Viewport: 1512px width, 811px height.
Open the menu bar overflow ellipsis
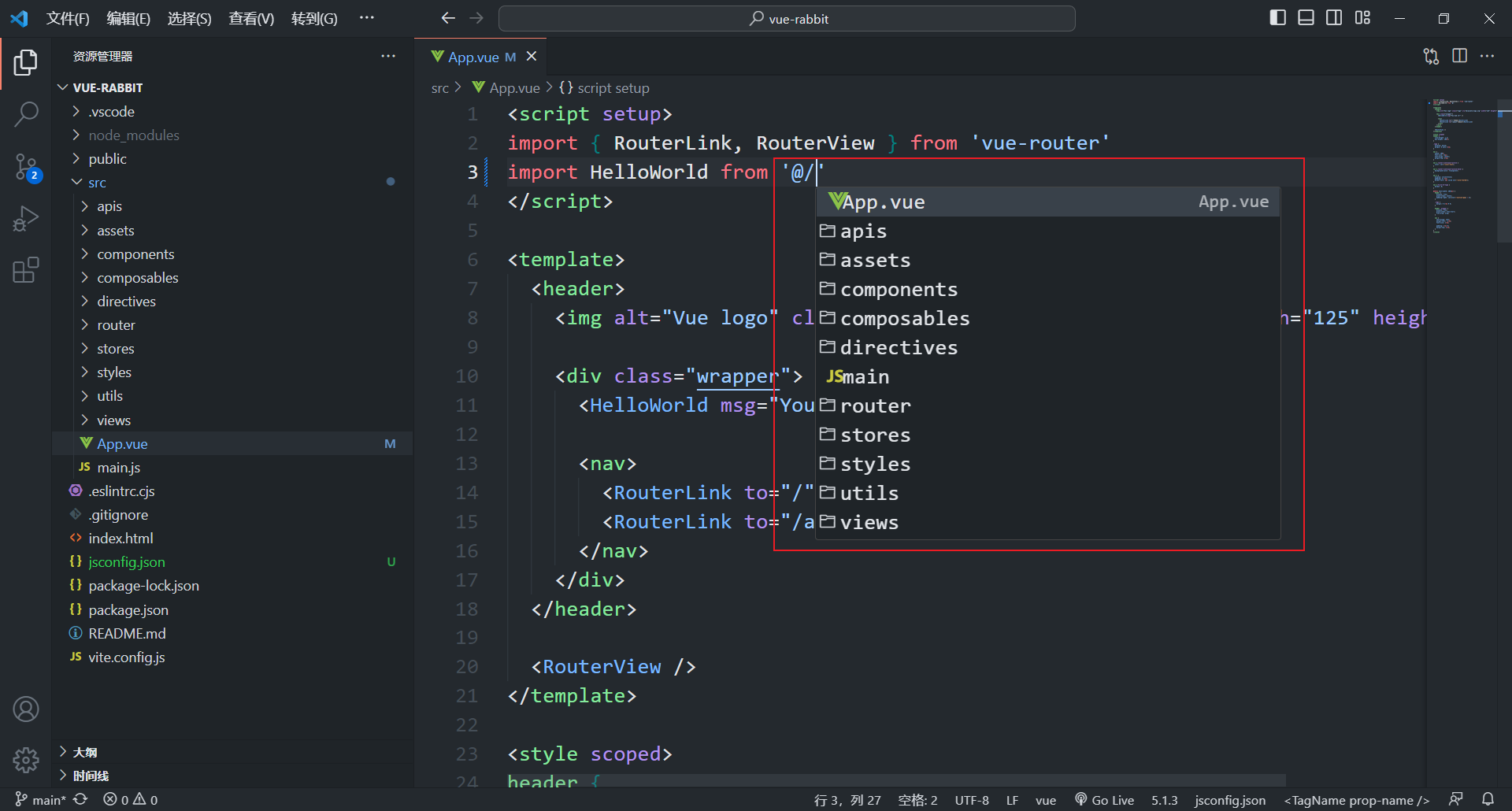(x=367, y=18)
